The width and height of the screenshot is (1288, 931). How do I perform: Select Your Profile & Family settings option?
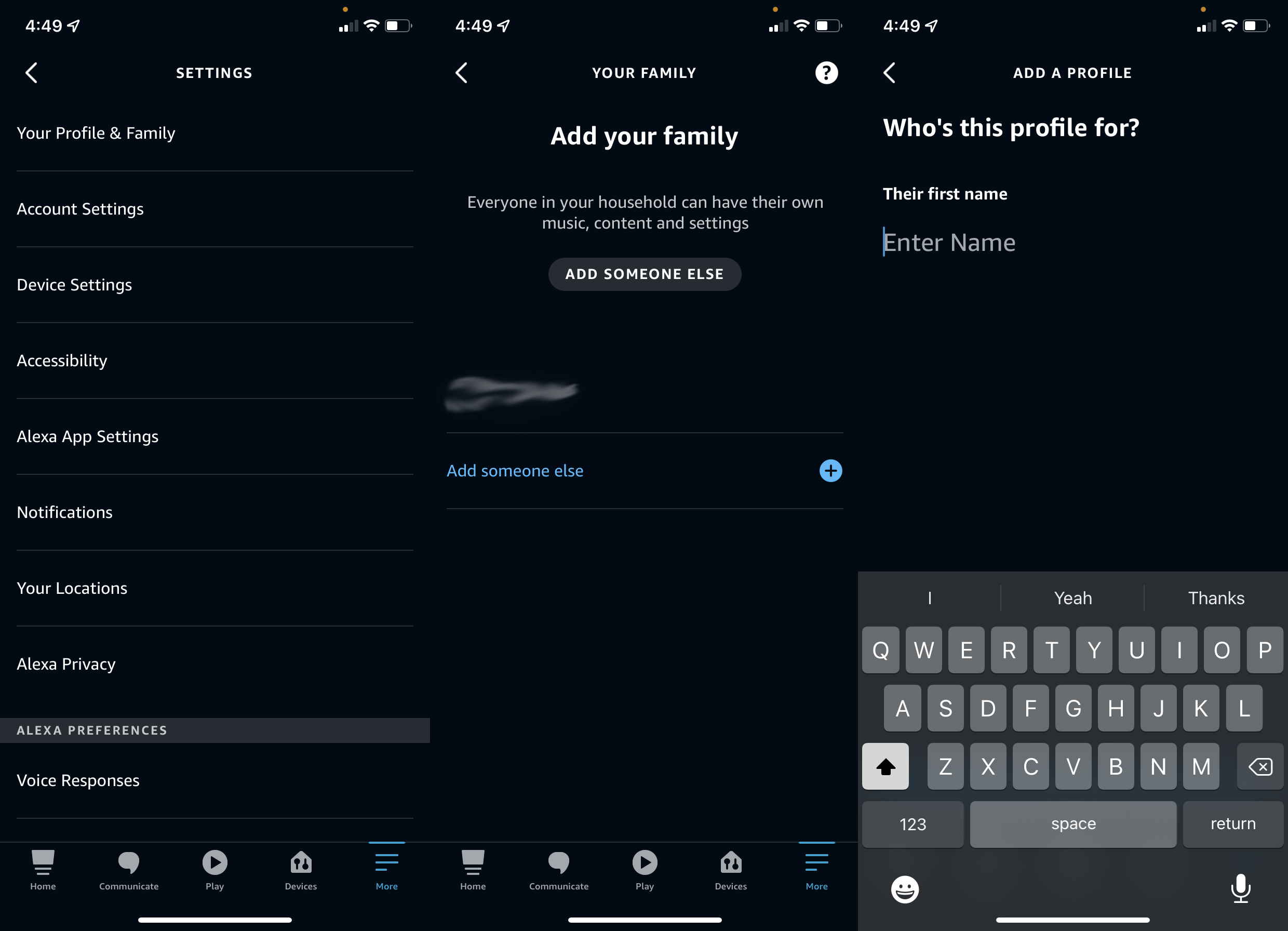coord(97,132)
